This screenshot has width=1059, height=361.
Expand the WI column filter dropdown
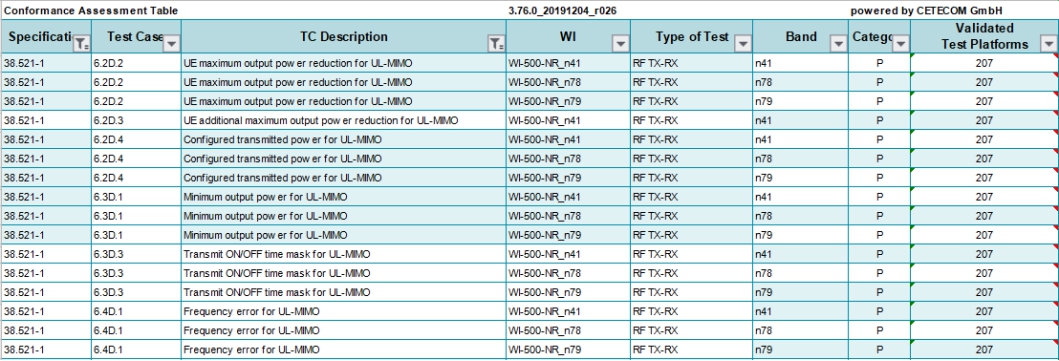point(621,44)
